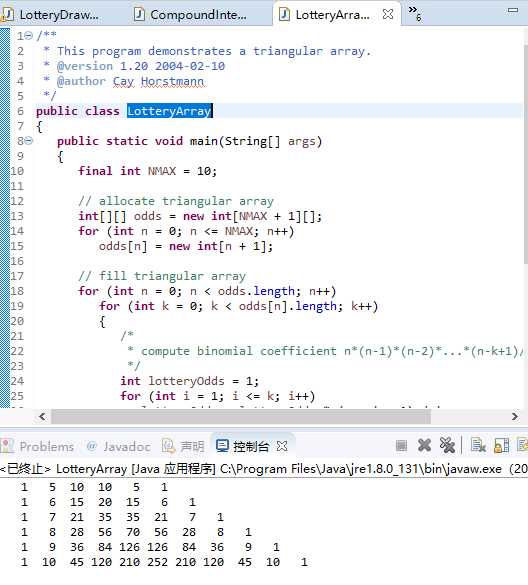This screenshot has height=585, width=528.
Task: Switch to the CompoundInte... editor tab
Action: click(x=190, y=15)
